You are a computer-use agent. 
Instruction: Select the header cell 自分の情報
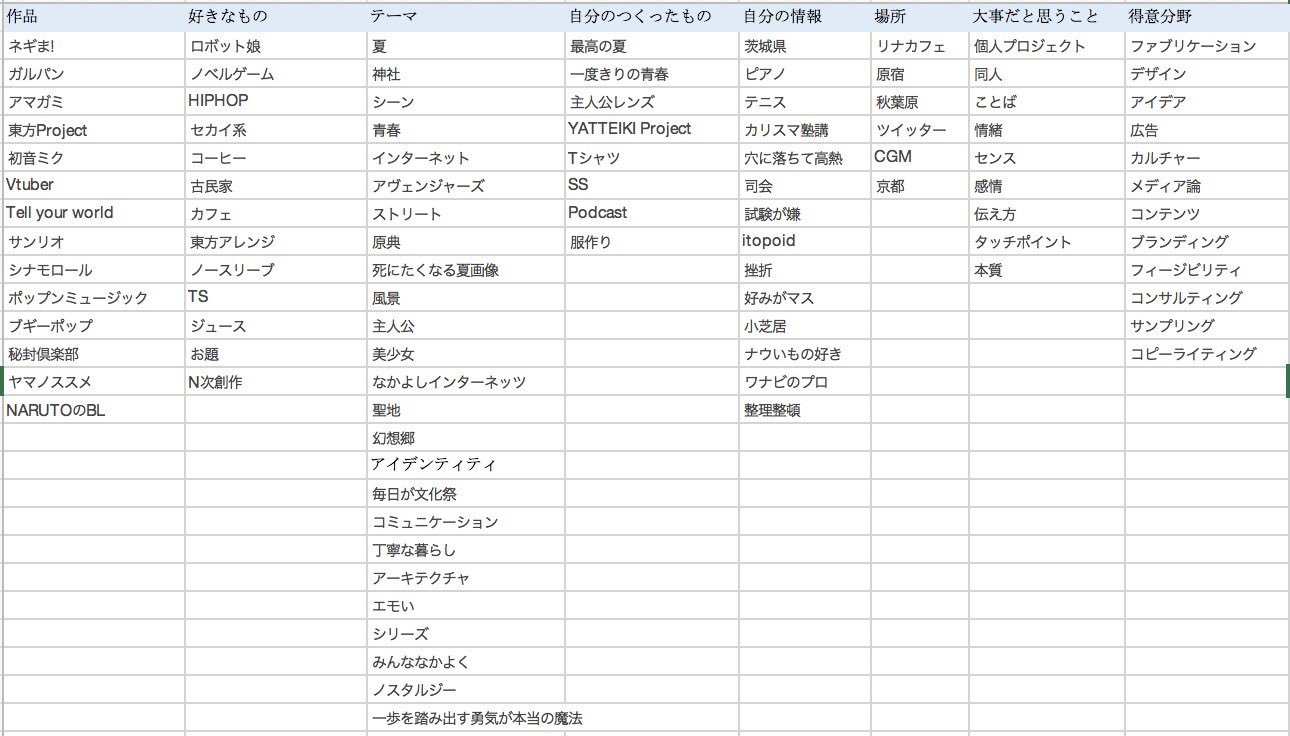point(805,16)
